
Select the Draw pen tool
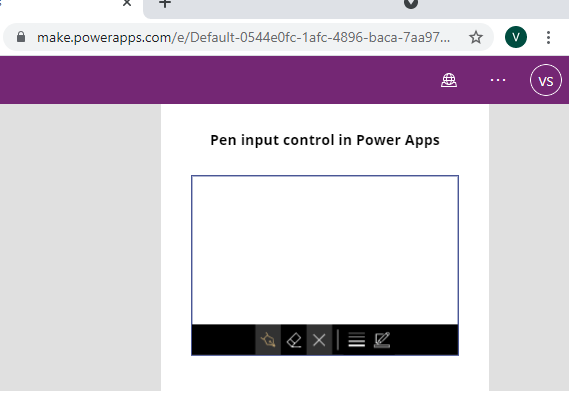268,340
